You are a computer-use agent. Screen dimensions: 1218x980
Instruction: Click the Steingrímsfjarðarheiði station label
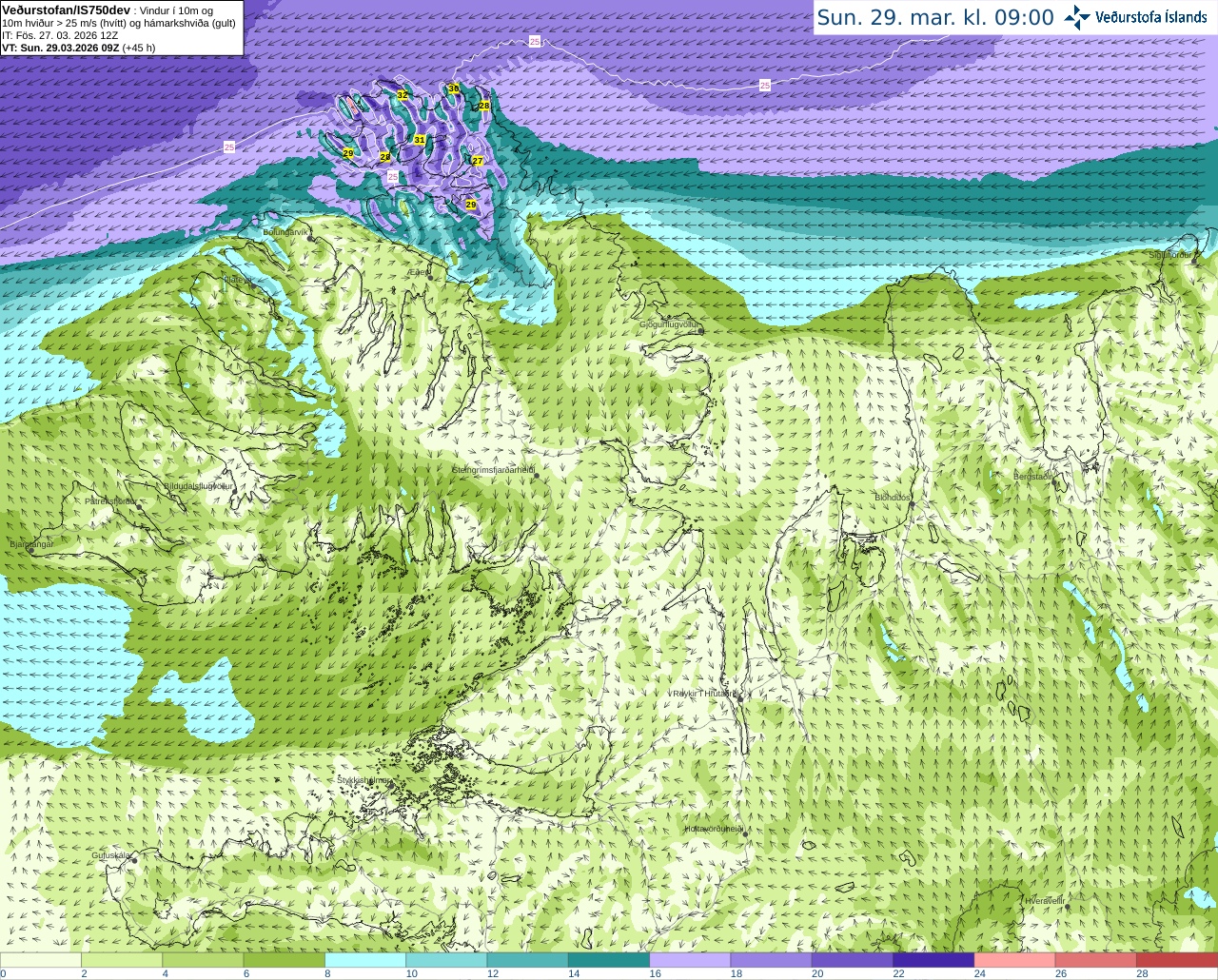493,470
